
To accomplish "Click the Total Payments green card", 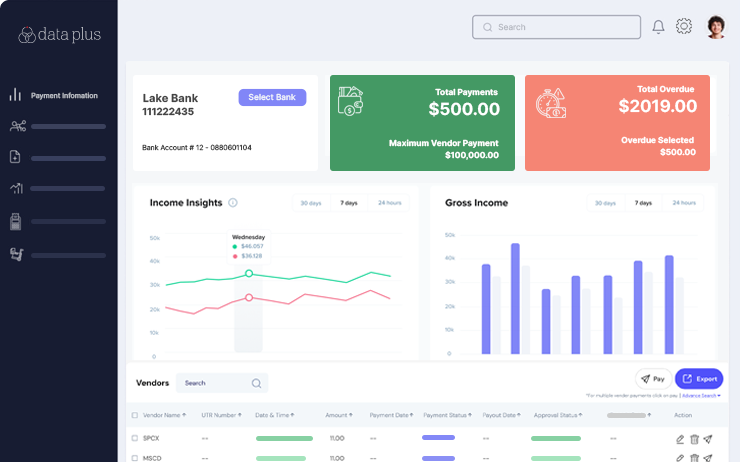I will pyautogui.click(x=422, y=123).
